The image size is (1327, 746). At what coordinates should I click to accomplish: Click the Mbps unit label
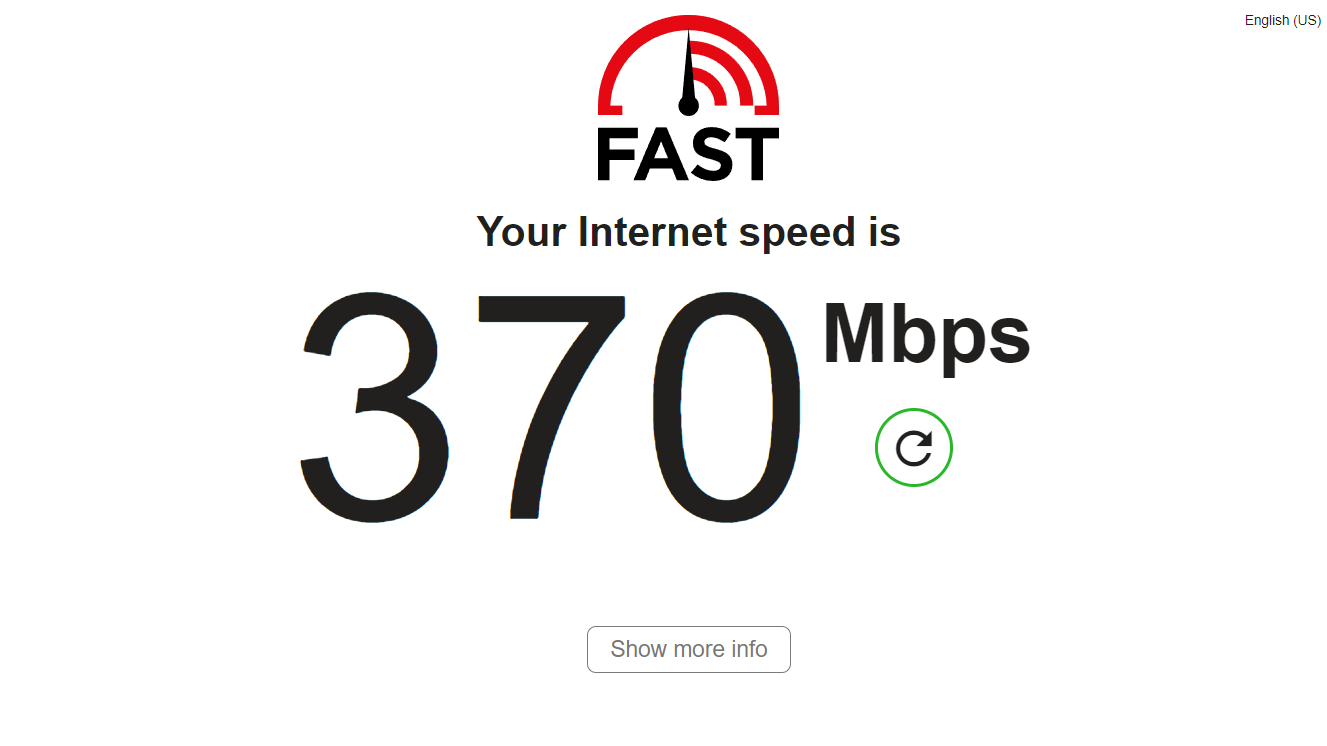(x=926, y=336)
